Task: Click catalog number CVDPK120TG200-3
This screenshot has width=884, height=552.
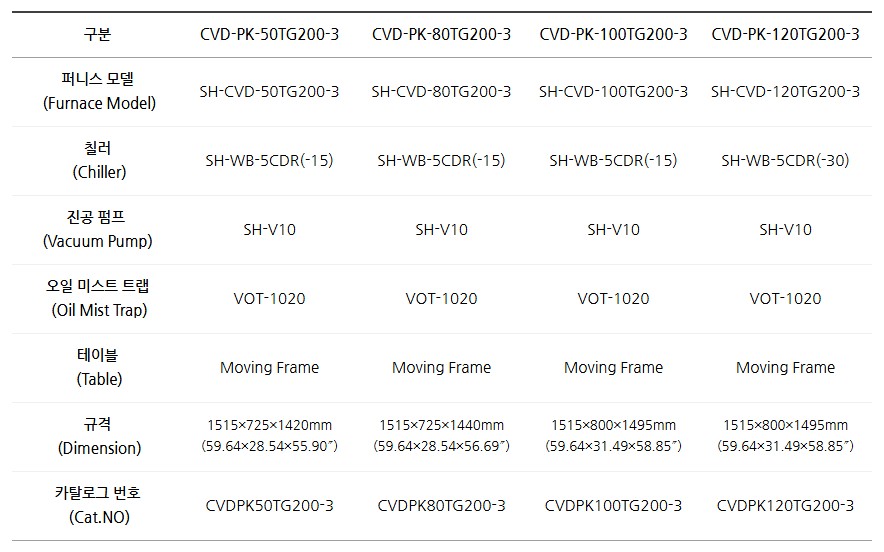Action: pyautogui.click(x=785, y=505)
